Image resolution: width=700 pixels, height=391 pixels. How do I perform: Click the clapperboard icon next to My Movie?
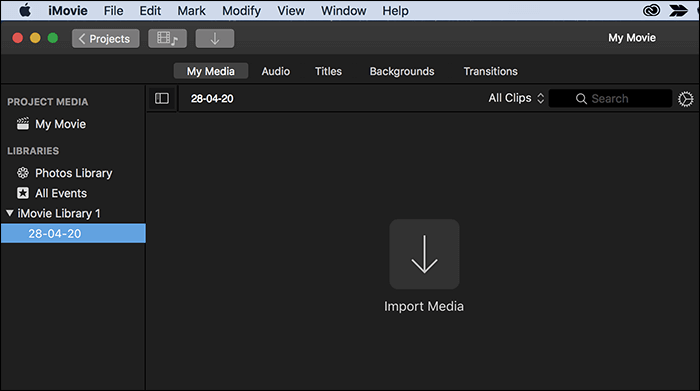pos(23,124)
